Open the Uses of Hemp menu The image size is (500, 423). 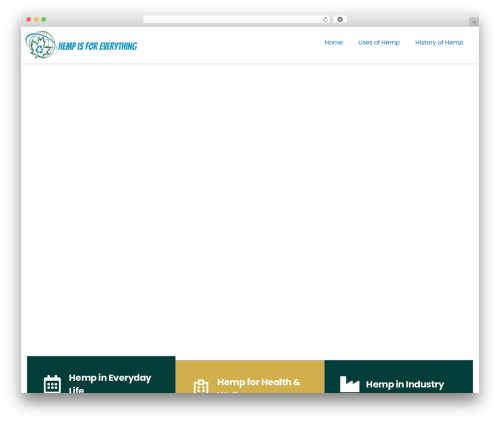(x=379, y=42)
